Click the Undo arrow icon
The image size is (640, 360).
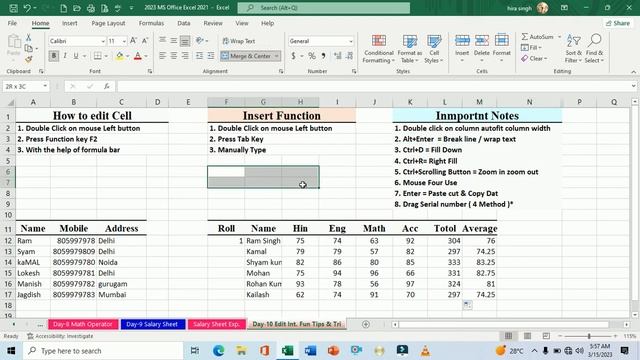point(27,8)
